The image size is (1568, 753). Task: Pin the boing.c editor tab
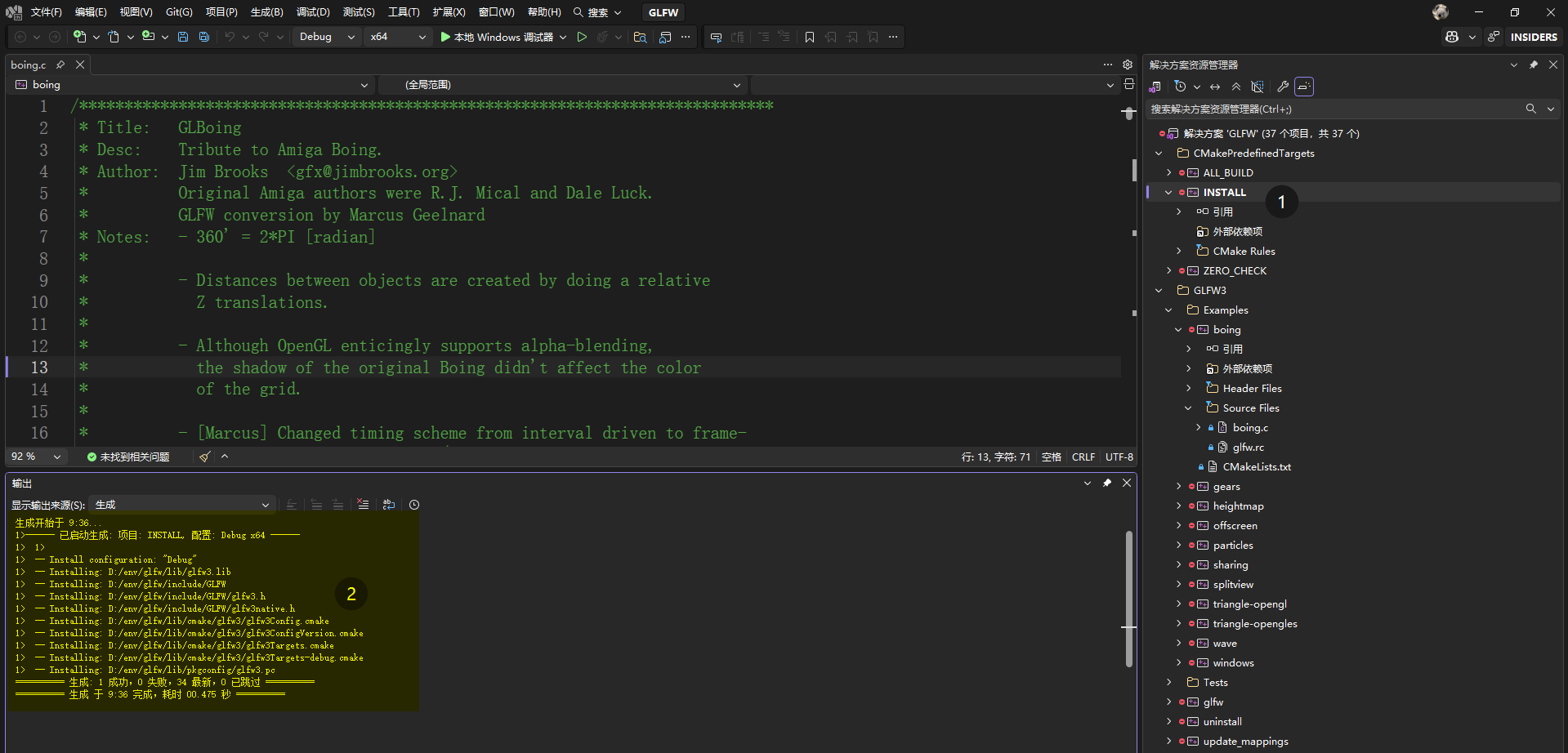coord(60,65)
